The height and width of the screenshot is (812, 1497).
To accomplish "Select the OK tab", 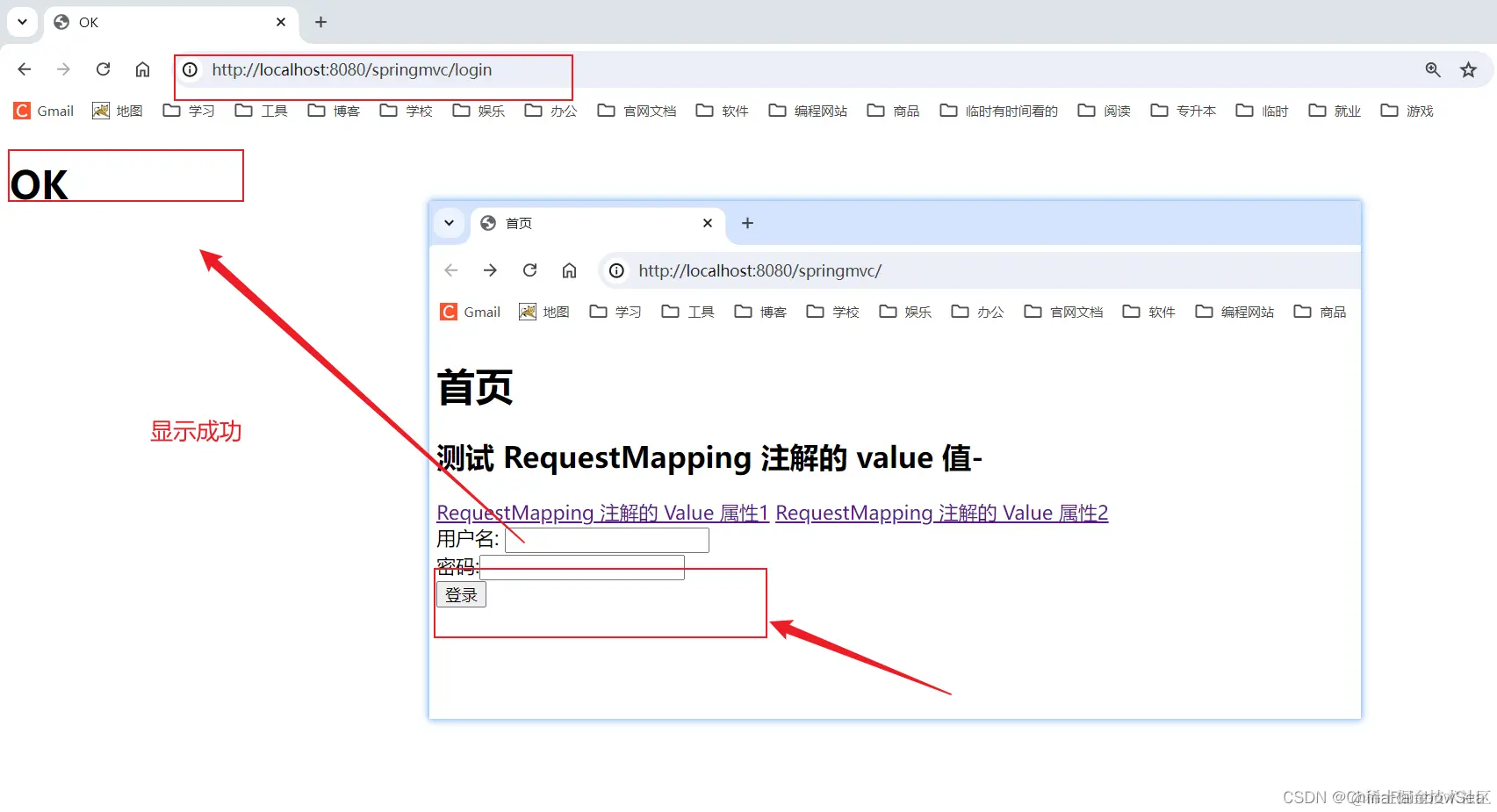I will click(170, 22).
